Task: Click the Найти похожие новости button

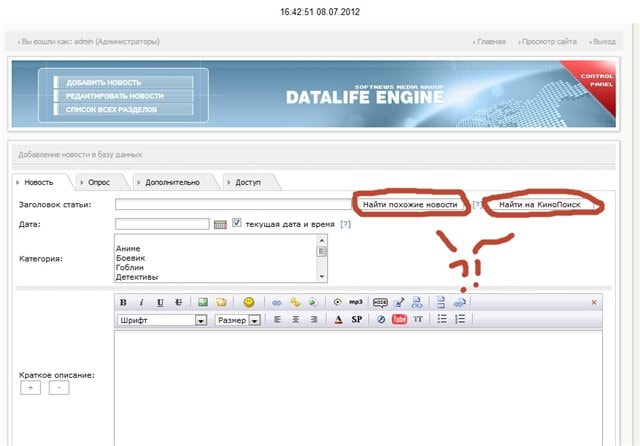Action: pyautogui.click(x=410, y=204)
